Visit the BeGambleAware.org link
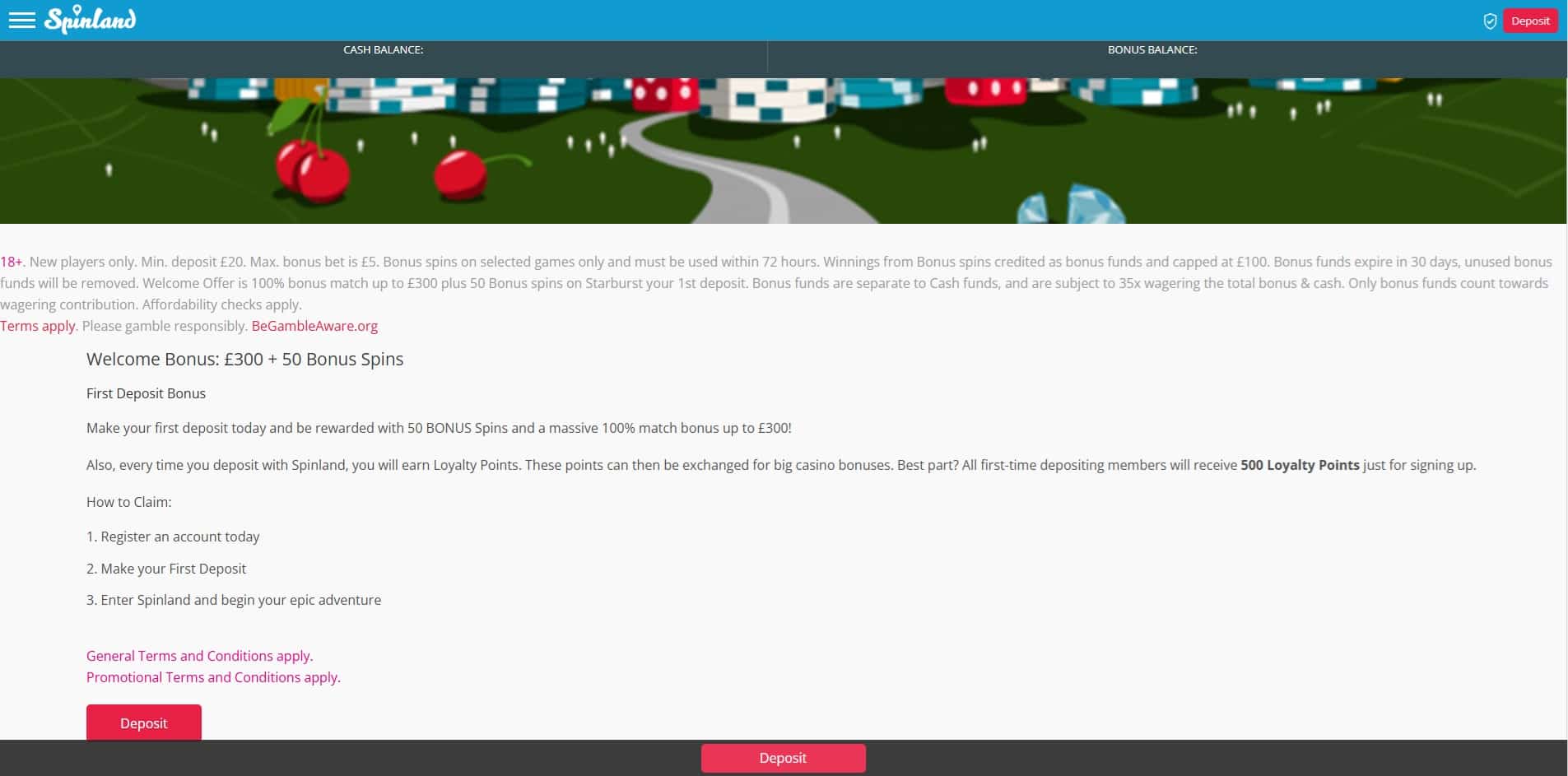 click(314, 326)
